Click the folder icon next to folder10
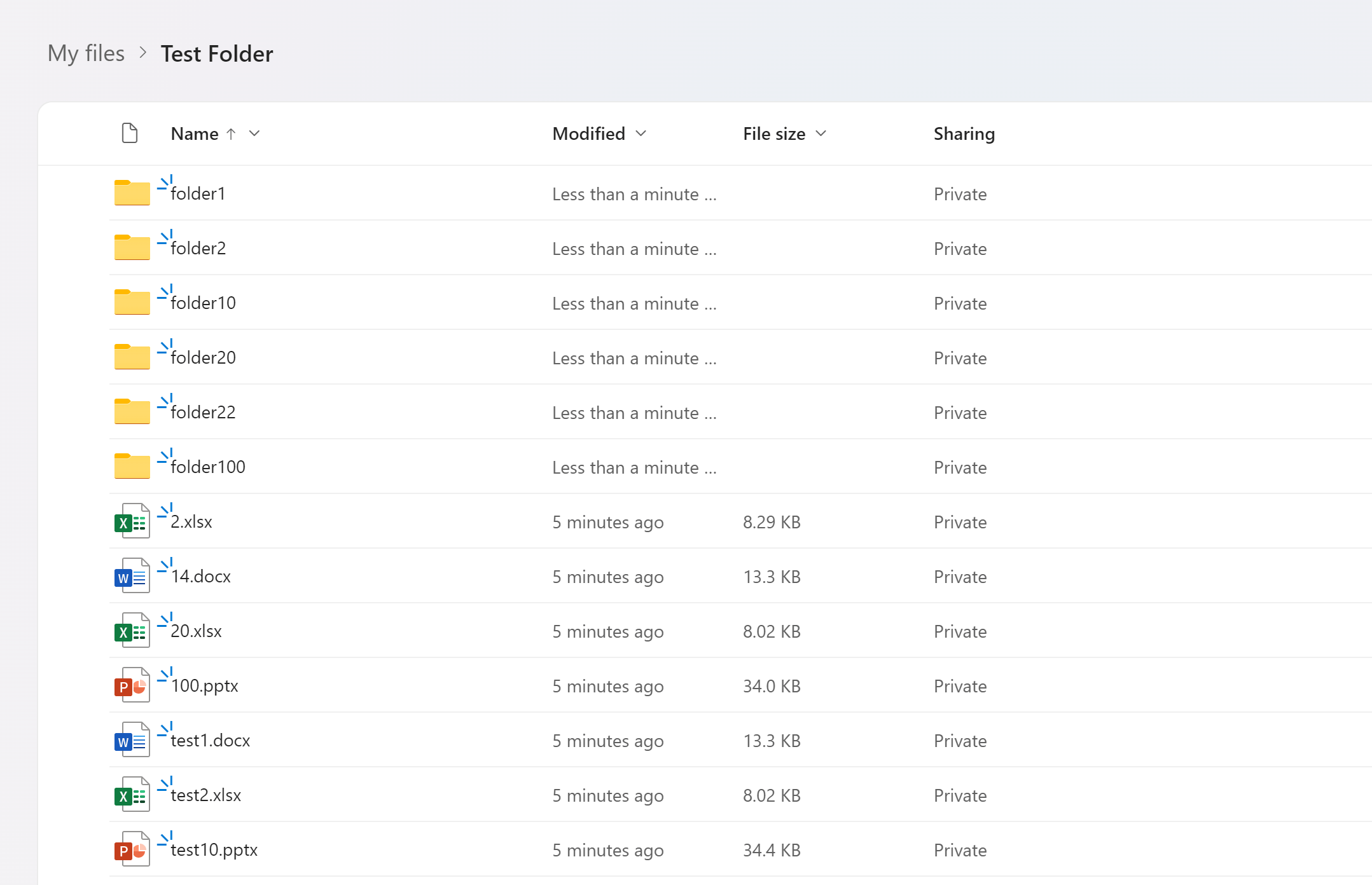The image size is (1372, 885). 131,301
